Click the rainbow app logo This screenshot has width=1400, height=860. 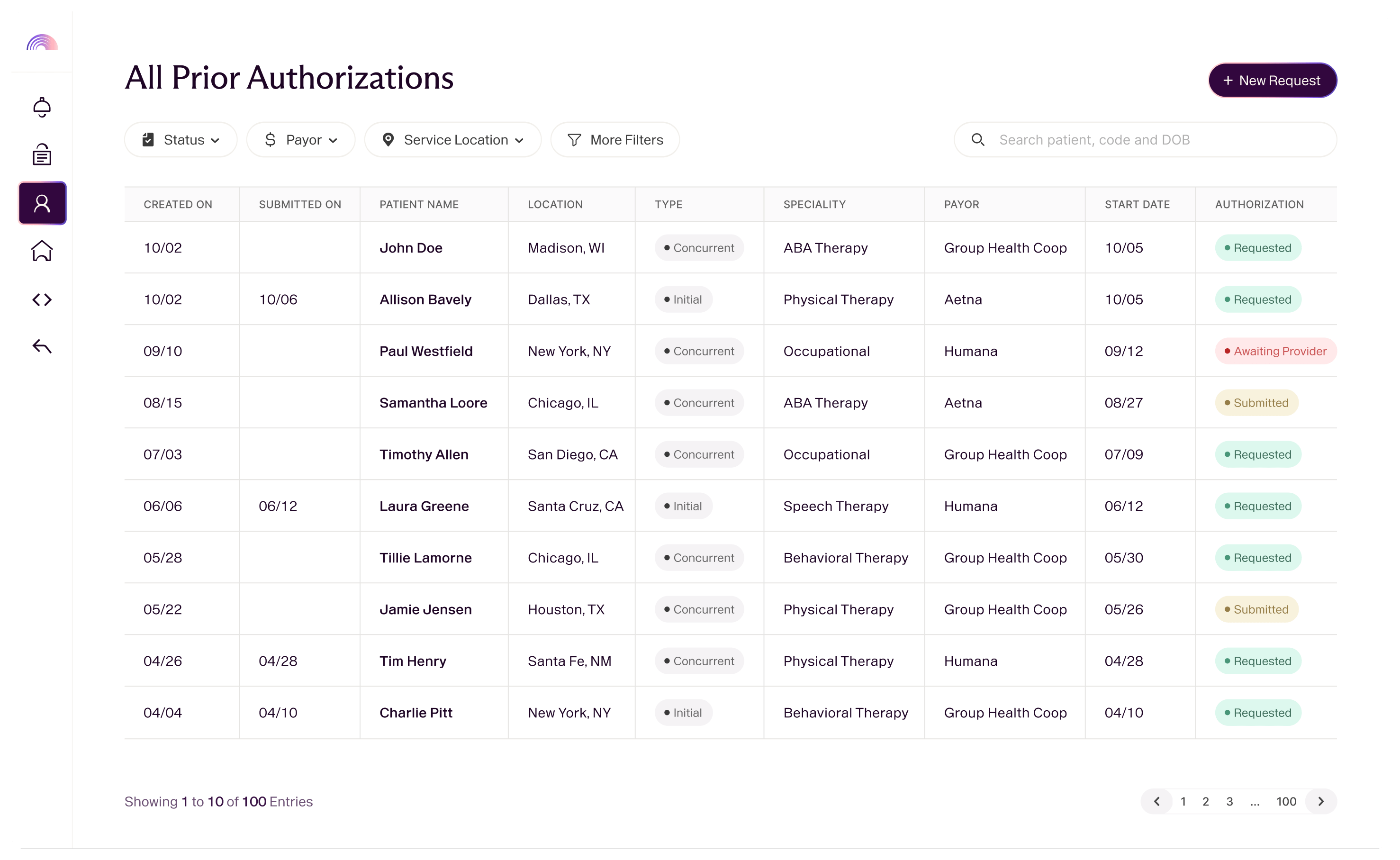42,43
